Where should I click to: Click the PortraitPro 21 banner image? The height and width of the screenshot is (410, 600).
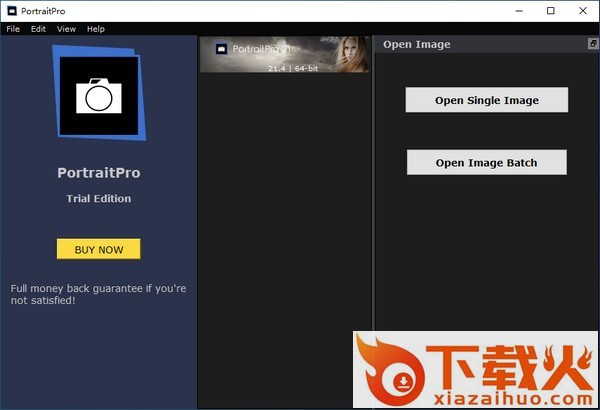(284, 54)
